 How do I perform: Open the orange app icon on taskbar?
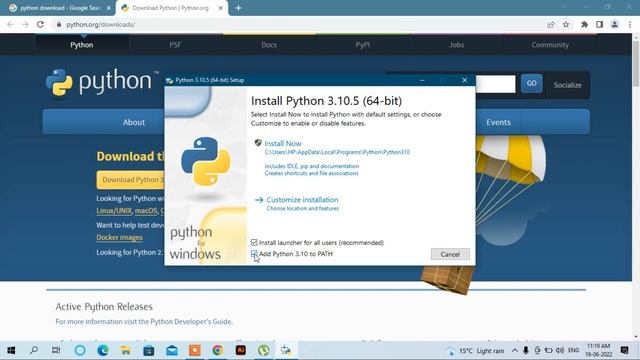tap(195, 350)
